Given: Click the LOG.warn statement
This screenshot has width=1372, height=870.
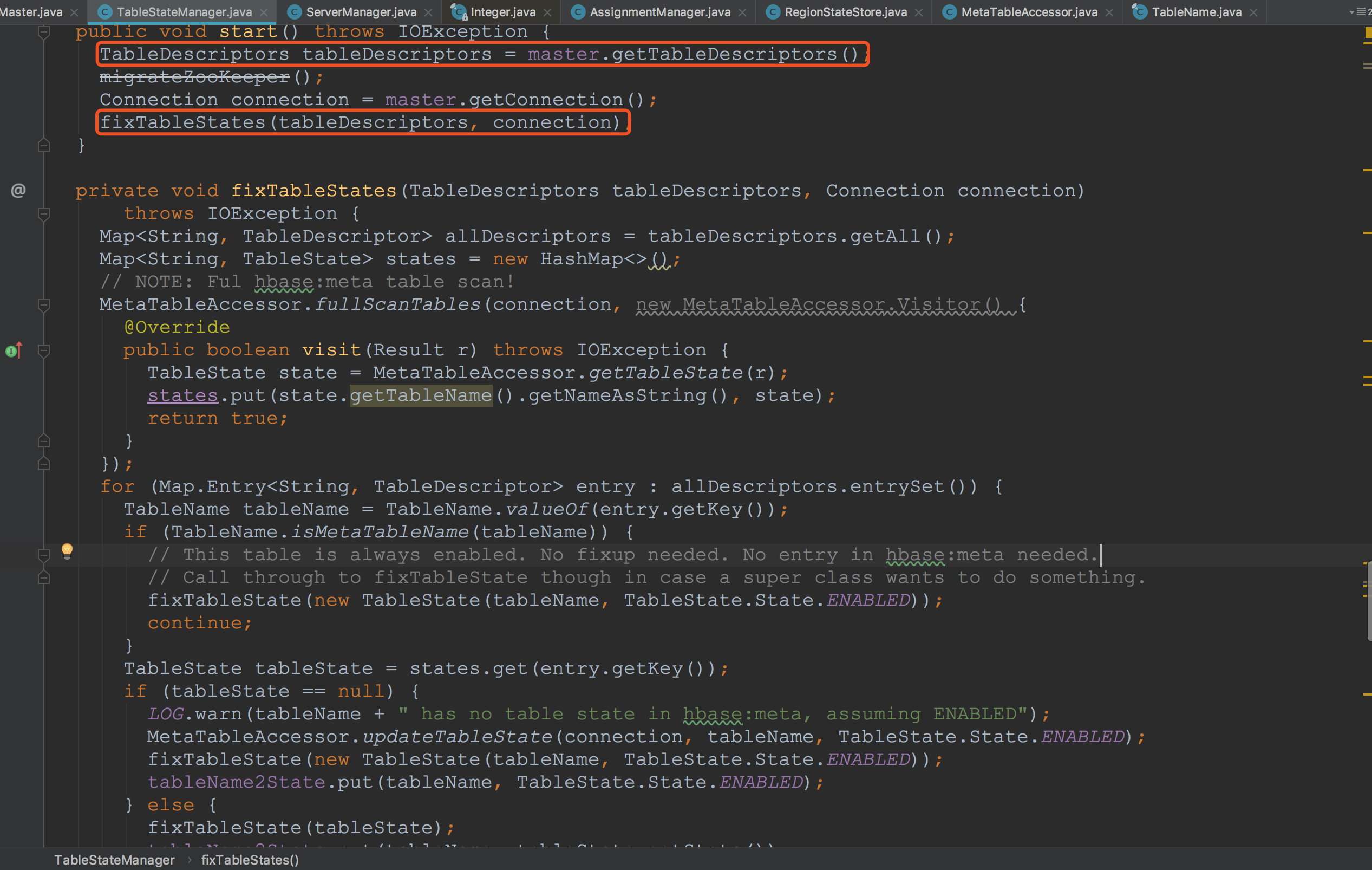Looking at the screenshot, I should click(598, 714).
